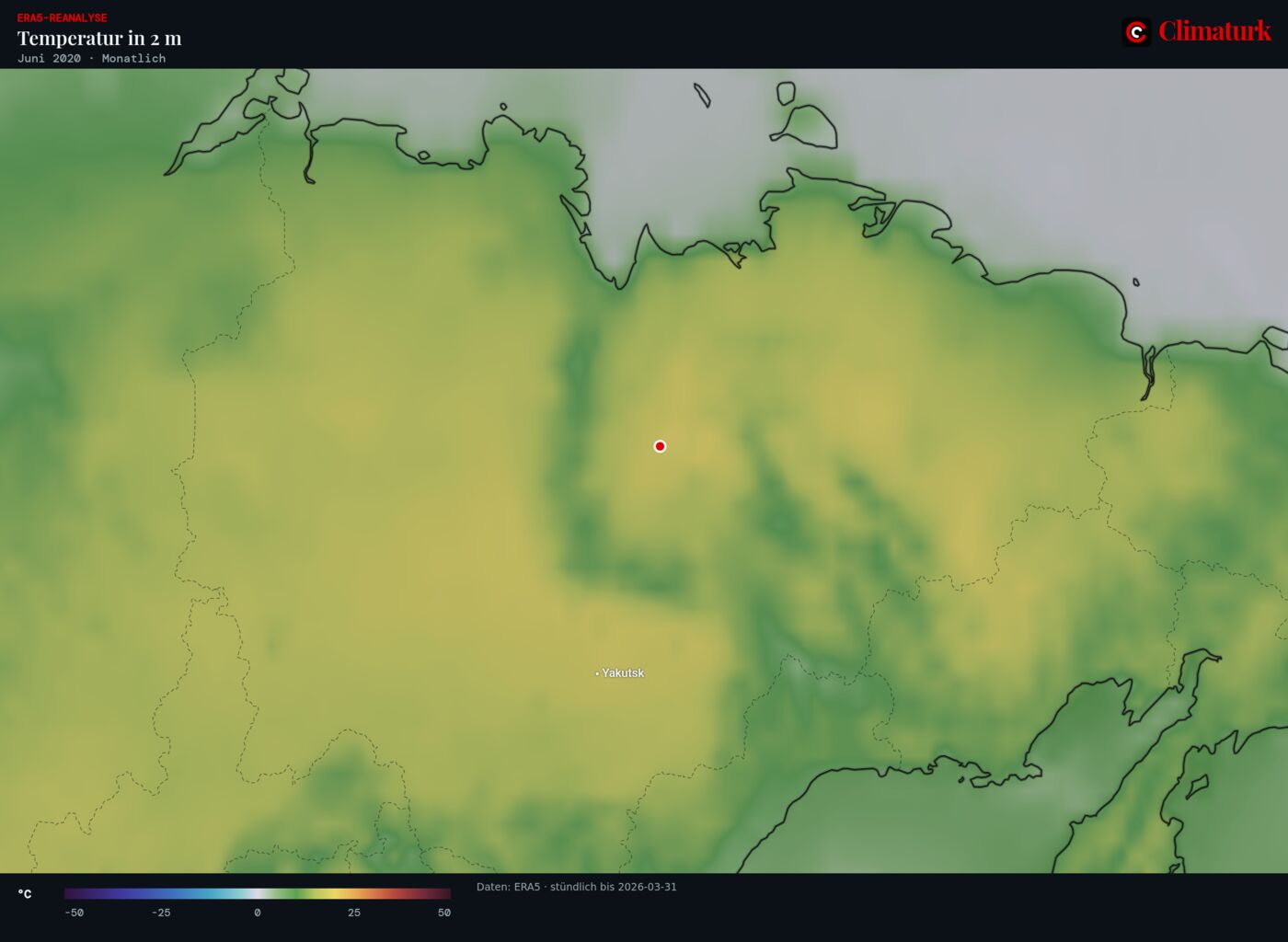The image size is (1288, 942).
Task: Click the Climaturk logo icon
Action: coord(1136,32)
